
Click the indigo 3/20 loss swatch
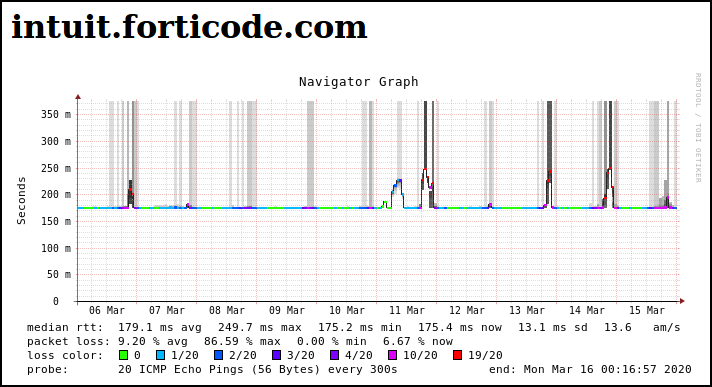click(x=277, y=355)
